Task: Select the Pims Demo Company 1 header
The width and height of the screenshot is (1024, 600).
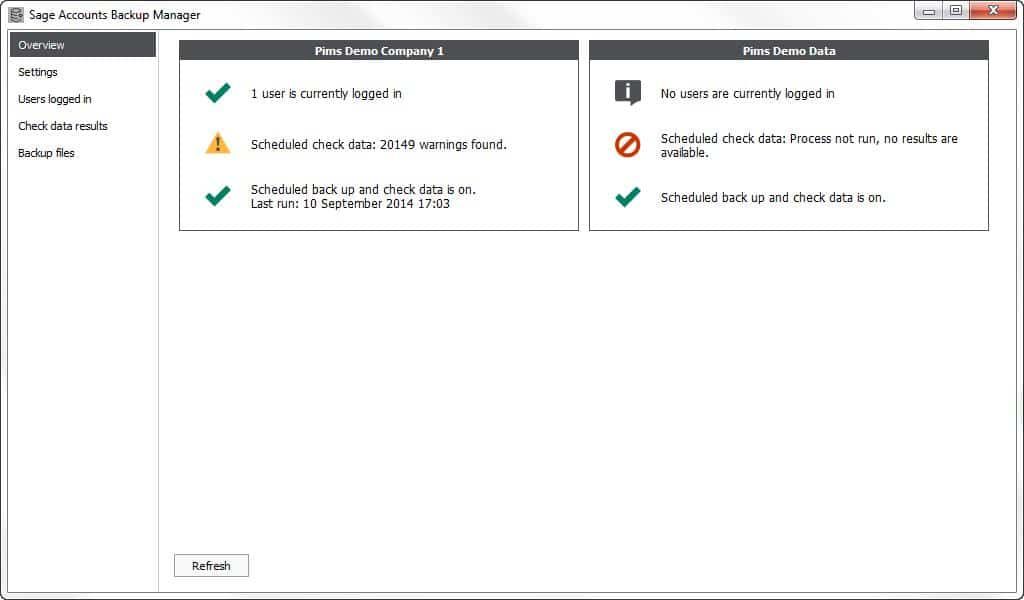Action: pyautogui.click(x=379, y=50)
